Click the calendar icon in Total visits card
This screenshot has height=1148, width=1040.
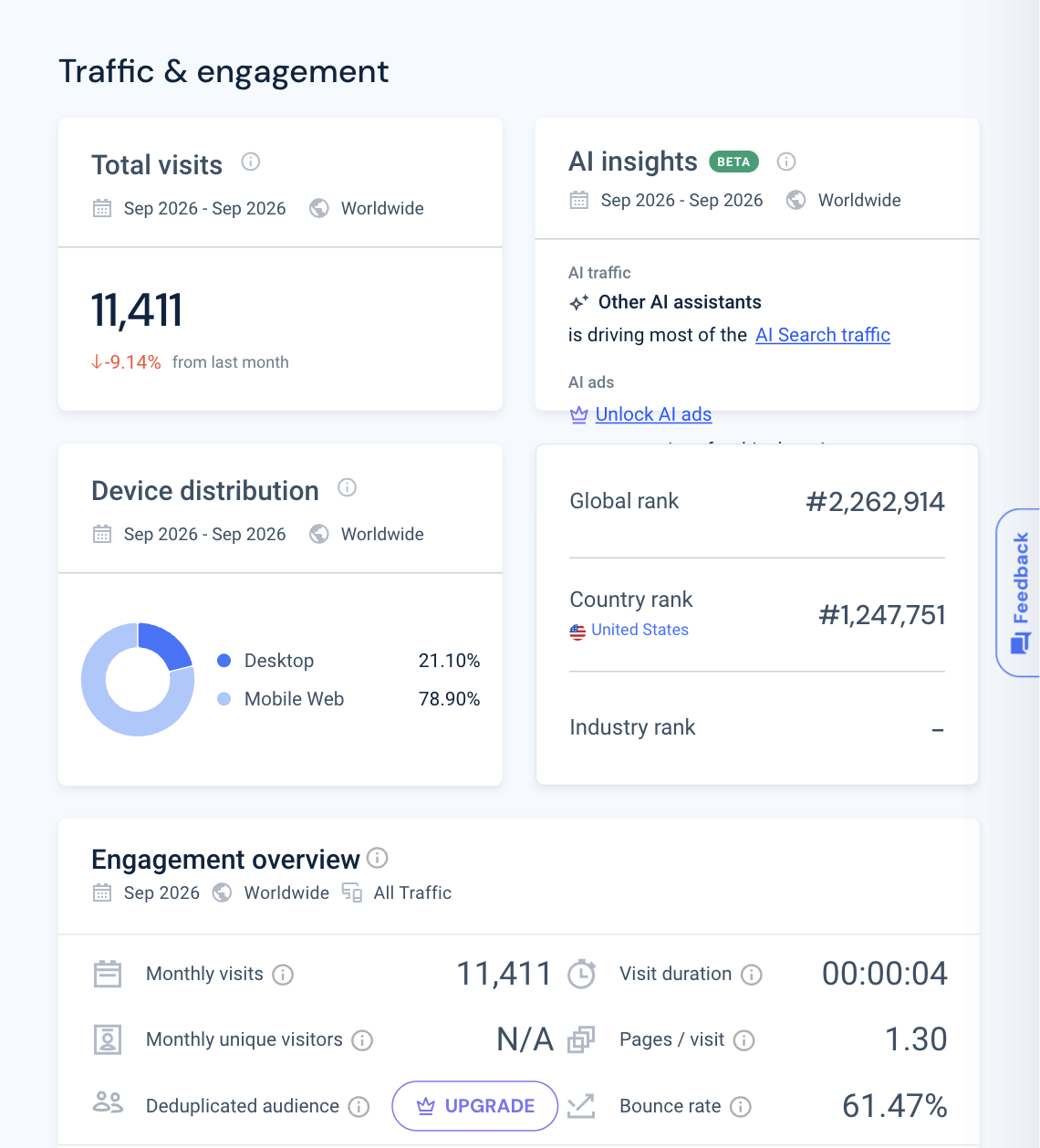102,208
